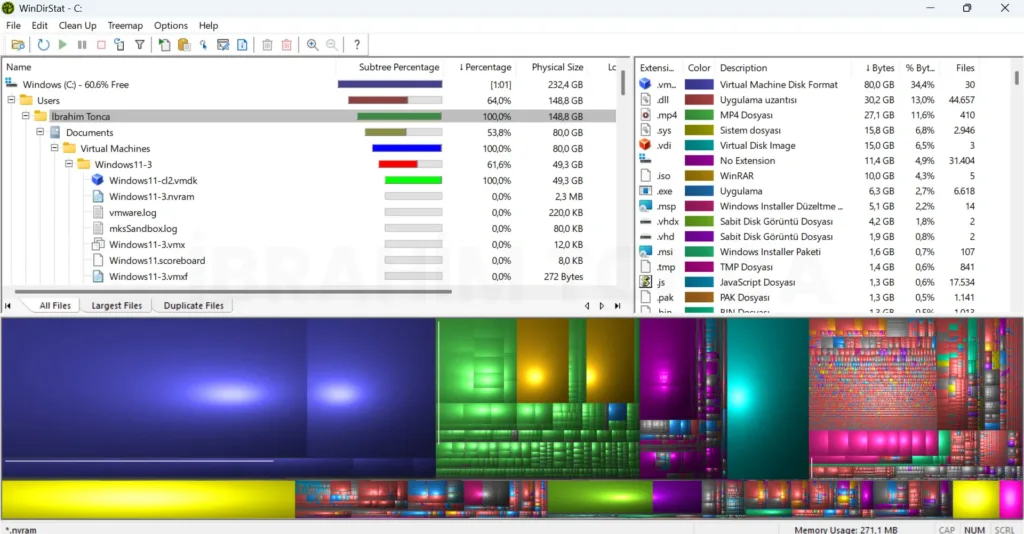Click the .vdi orange cube extension icon
This screenshot has height=534, width=1024.
click(645, 145)
